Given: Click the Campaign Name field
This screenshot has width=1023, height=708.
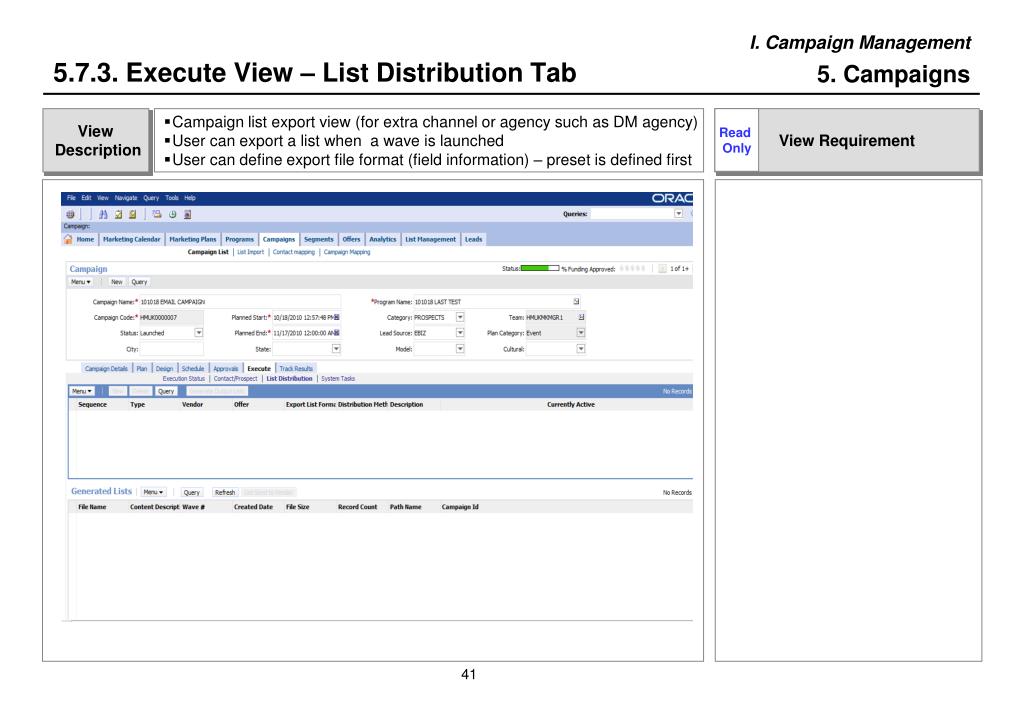Looking at the screenshot, I should (240, 301).
